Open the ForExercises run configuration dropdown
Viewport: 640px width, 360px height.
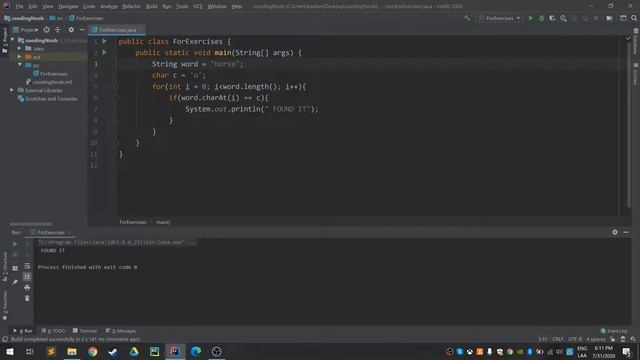coord(500,18)
